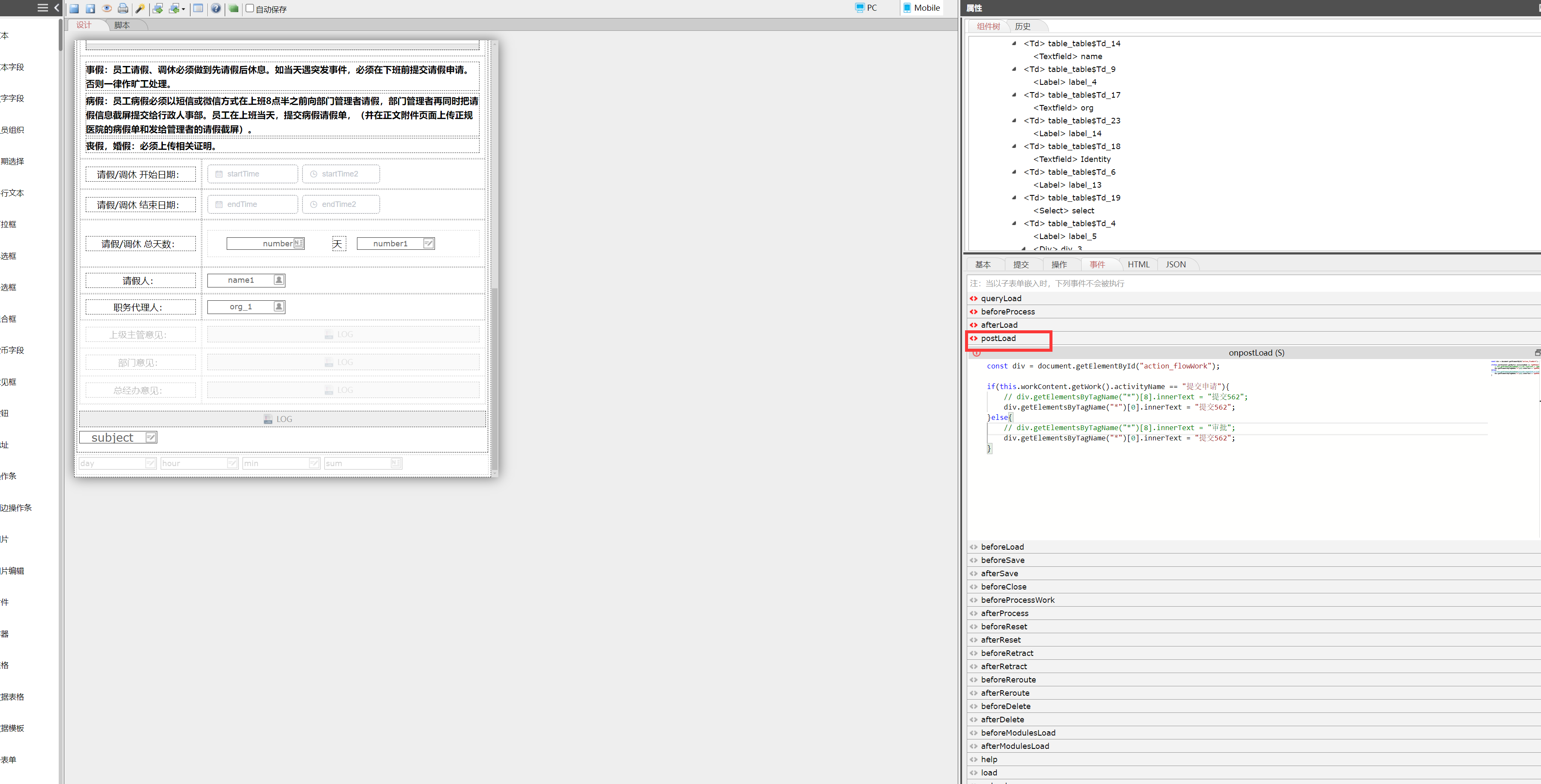Open the import icon dropdown arrow
The image size is (1541, 784).
[x=183, y=9]
